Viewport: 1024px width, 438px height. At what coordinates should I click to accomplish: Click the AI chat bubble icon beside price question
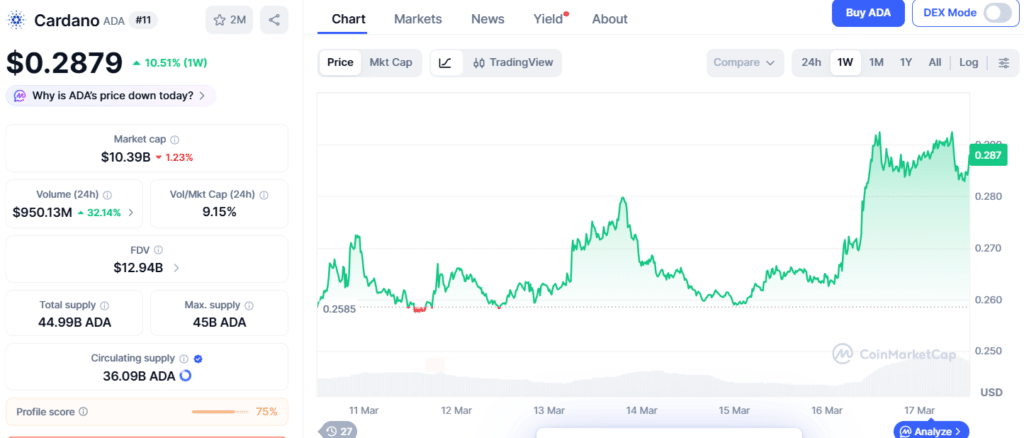pos(20,96)
